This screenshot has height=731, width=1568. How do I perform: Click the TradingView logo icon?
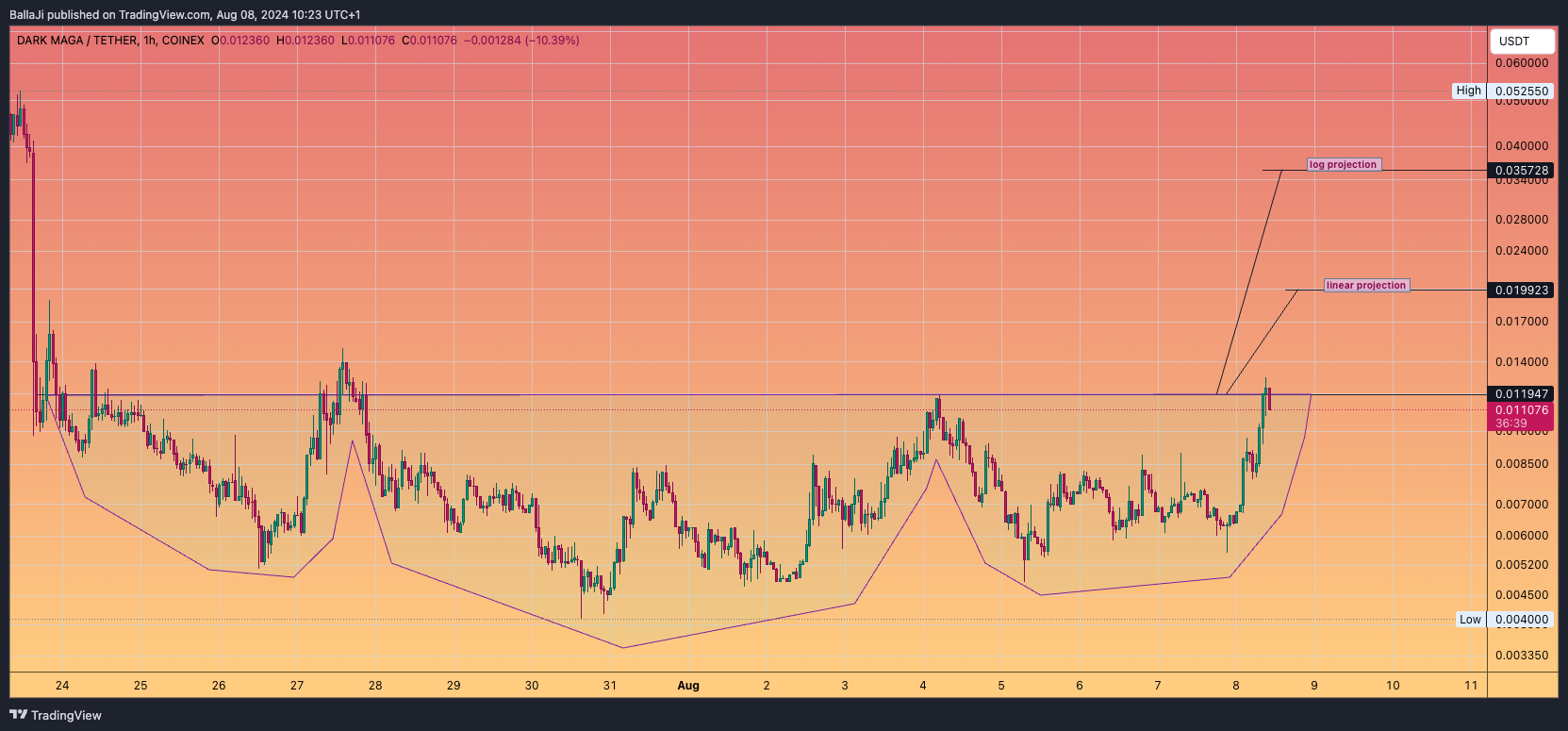[18, 715]
